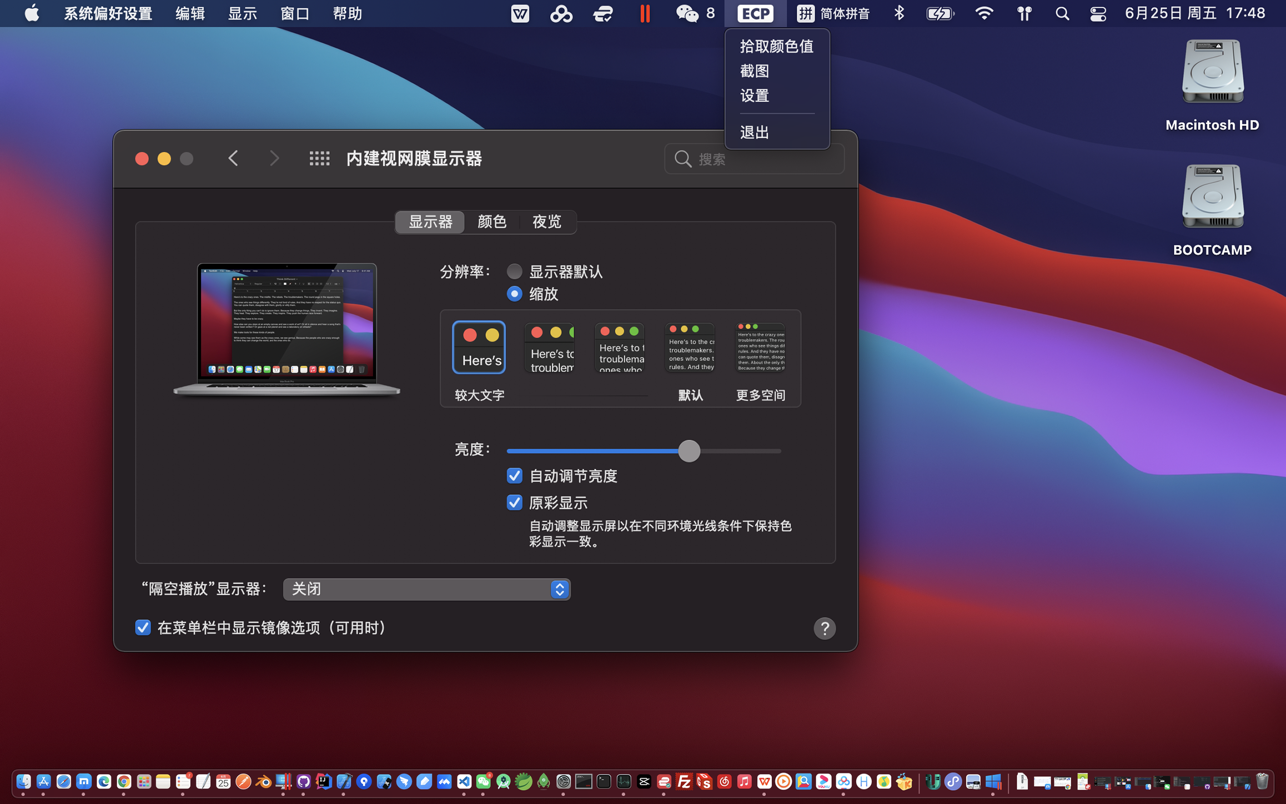Open the red pause-bars icon in the menu bar
The image size is (1286, 804).
tap(645, 13)
